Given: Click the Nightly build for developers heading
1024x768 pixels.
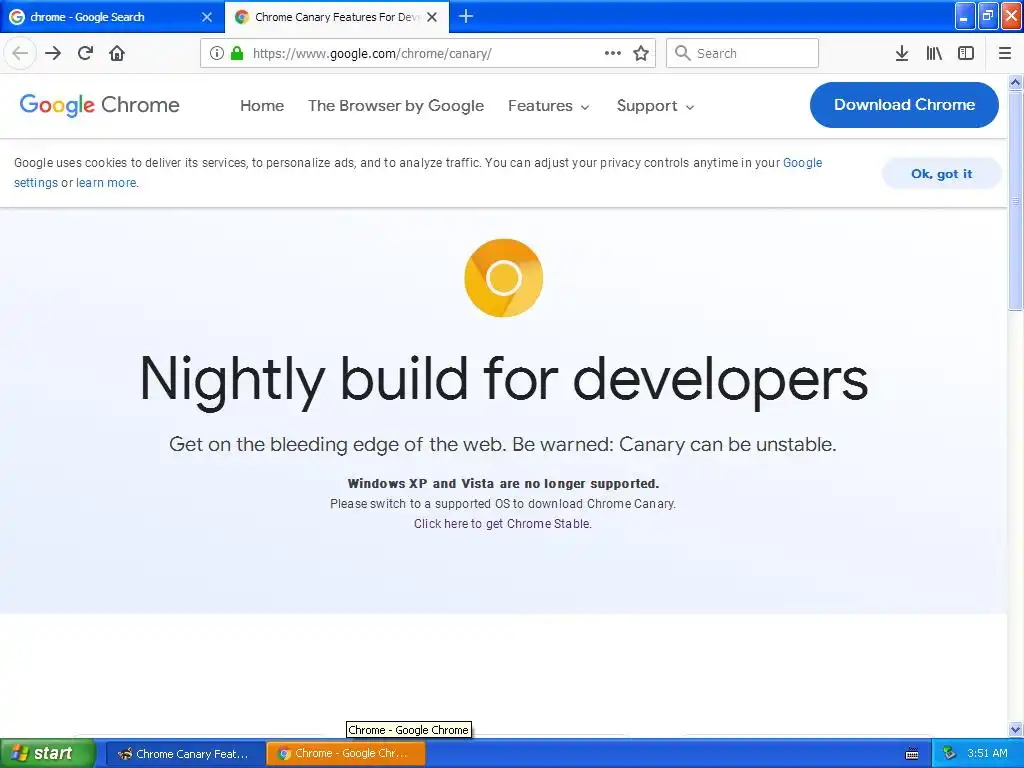Looking at the screenshot, I should 504,381.
